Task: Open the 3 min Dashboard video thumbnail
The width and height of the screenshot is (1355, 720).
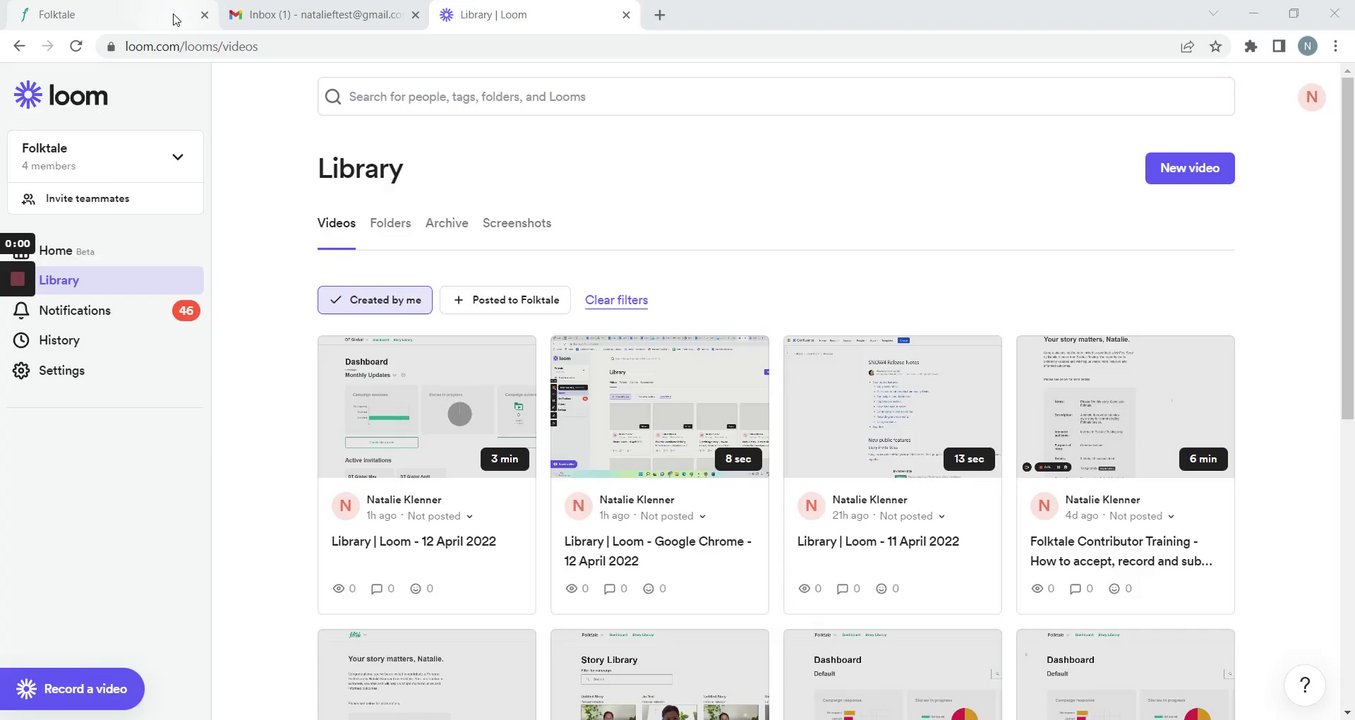Action: point(427,407)
